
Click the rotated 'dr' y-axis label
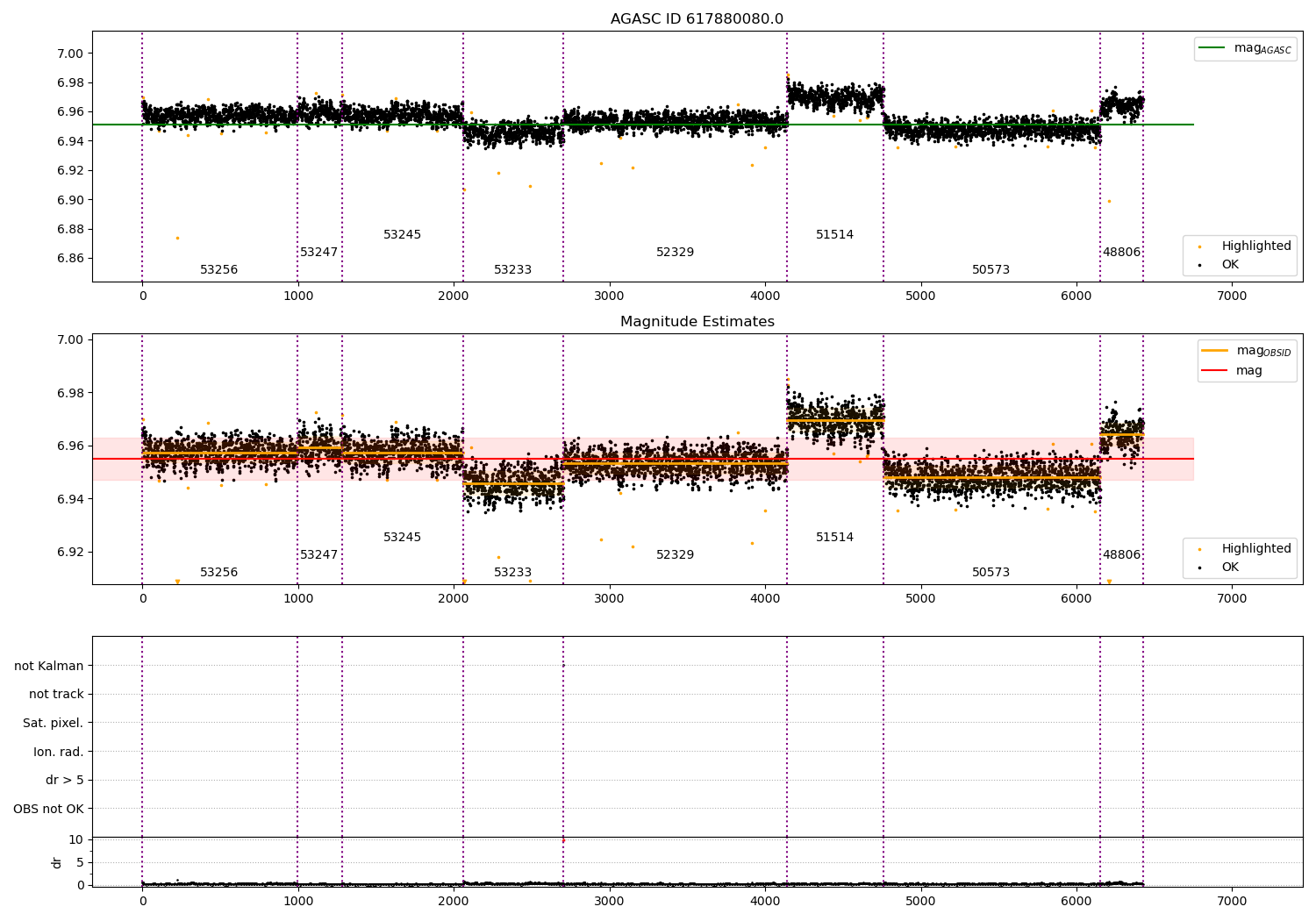click(57, 862)
